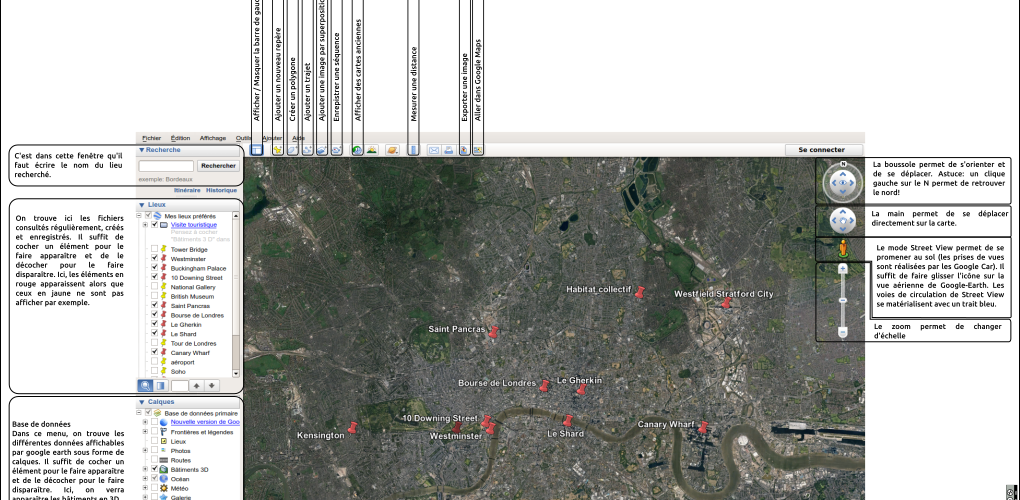The height and width of the screenshot is (500, 1020).
Task: Open the Outils menu
Action: [244, 138]
